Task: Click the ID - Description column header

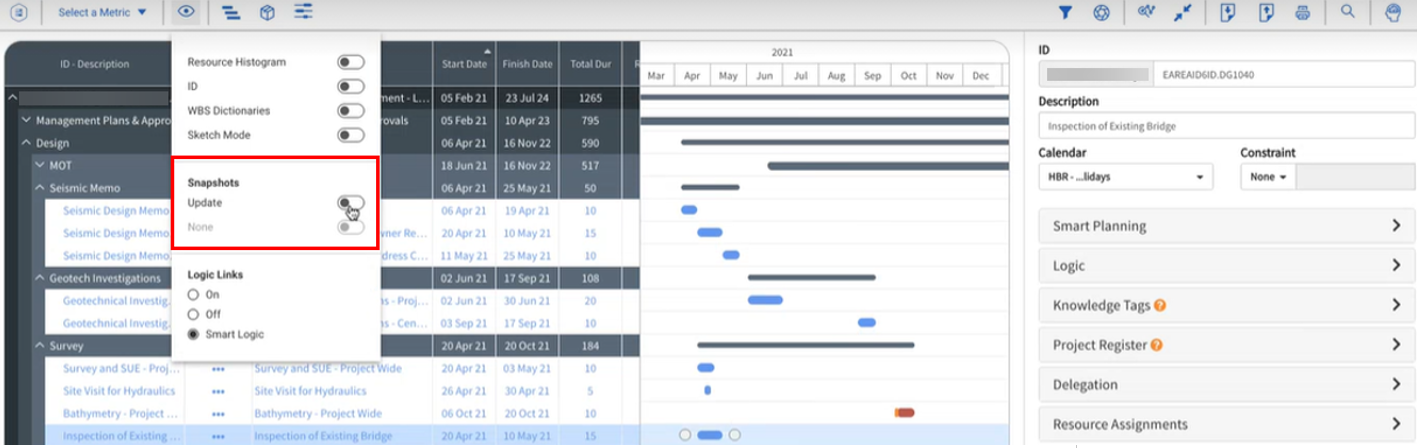Action: [94, 64]
